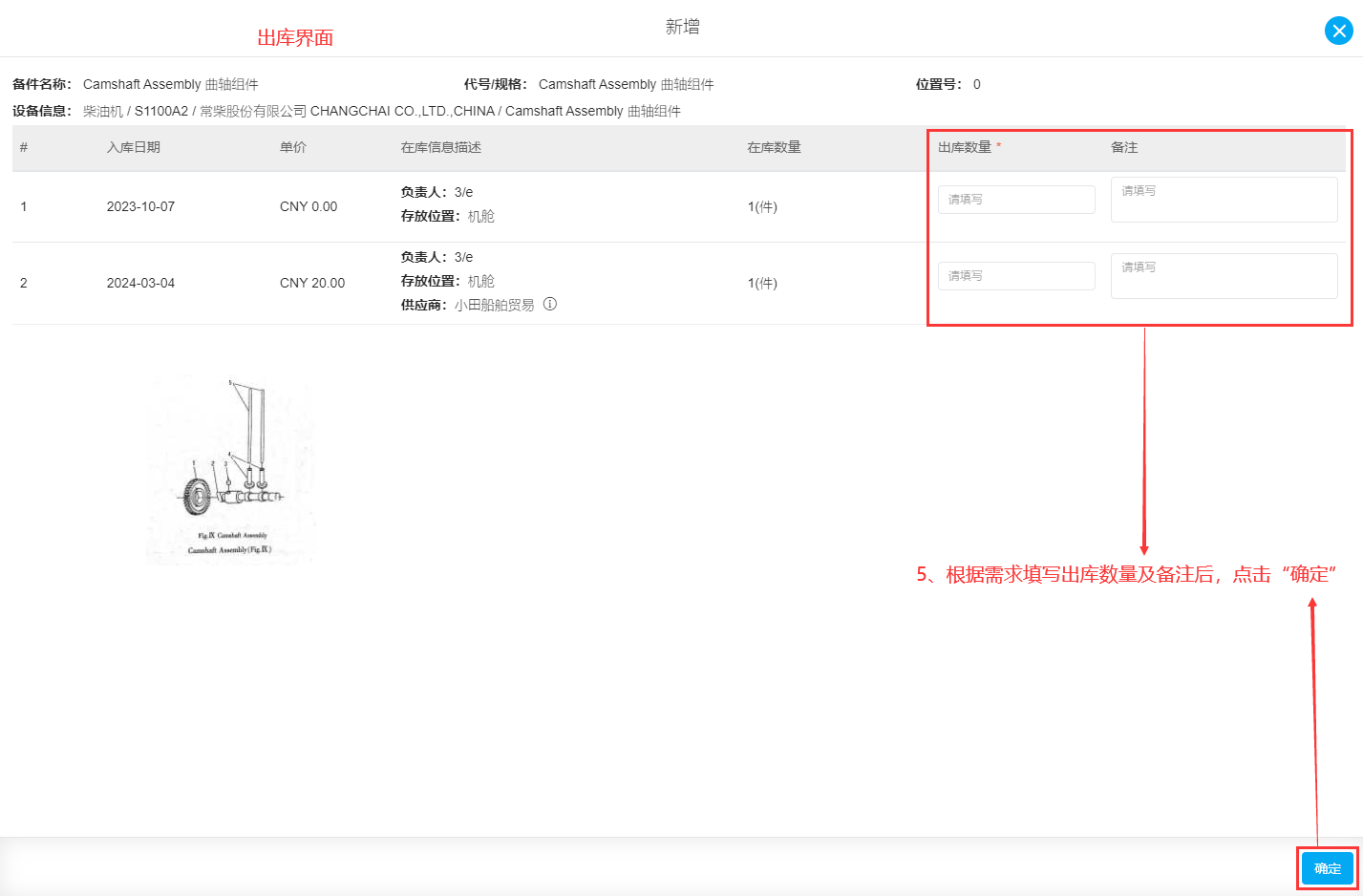Click row number 1 in the table

tap(24, 206)
